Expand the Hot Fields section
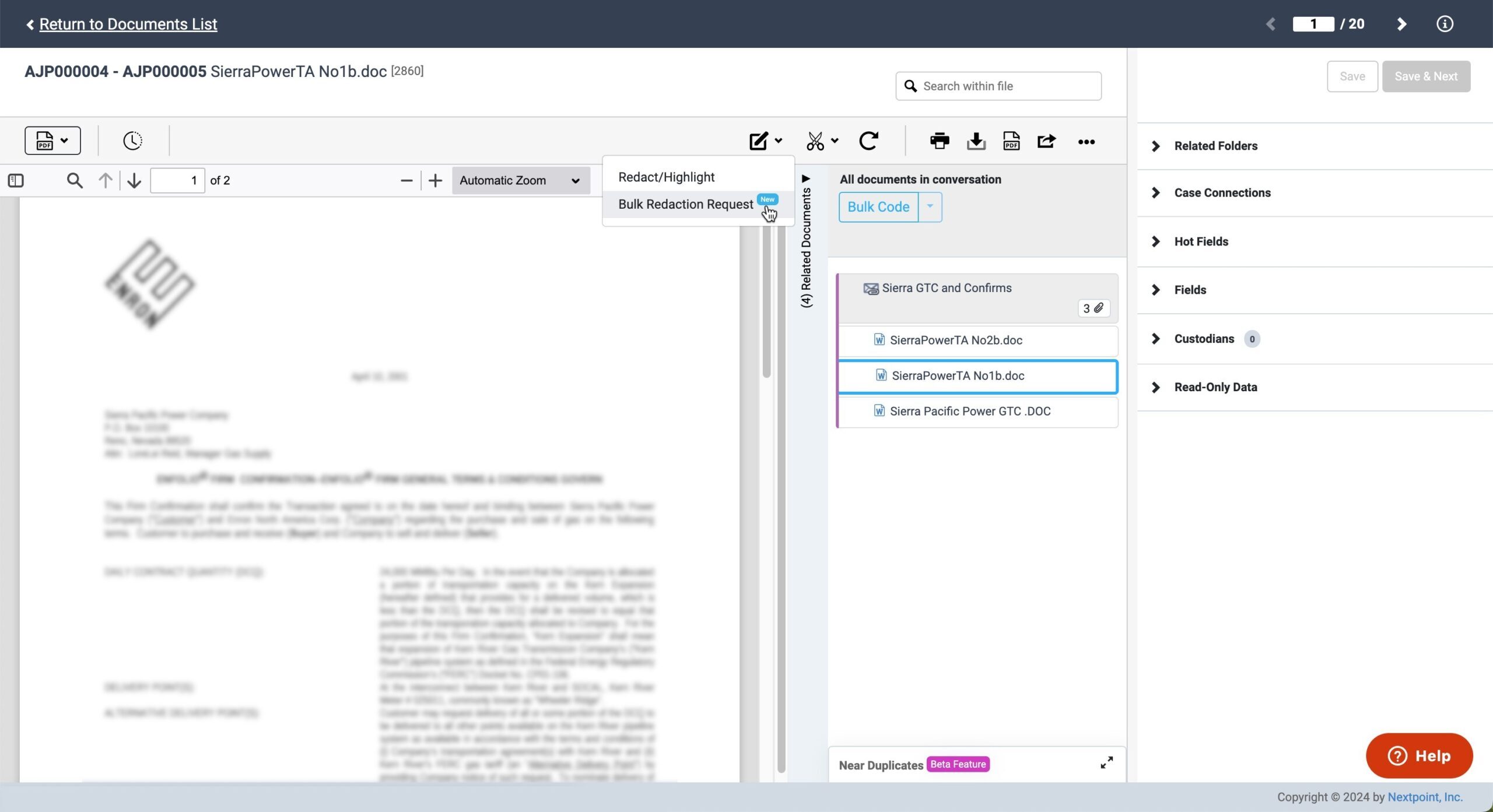 (x=1200, y=241)
